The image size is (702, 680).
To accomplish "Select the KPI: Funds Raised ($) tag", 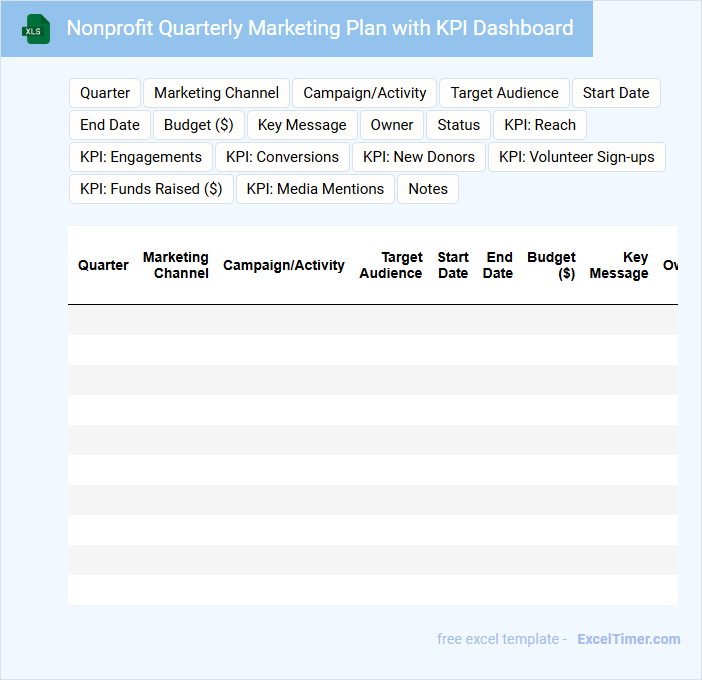I will click(x=151, y=189).
